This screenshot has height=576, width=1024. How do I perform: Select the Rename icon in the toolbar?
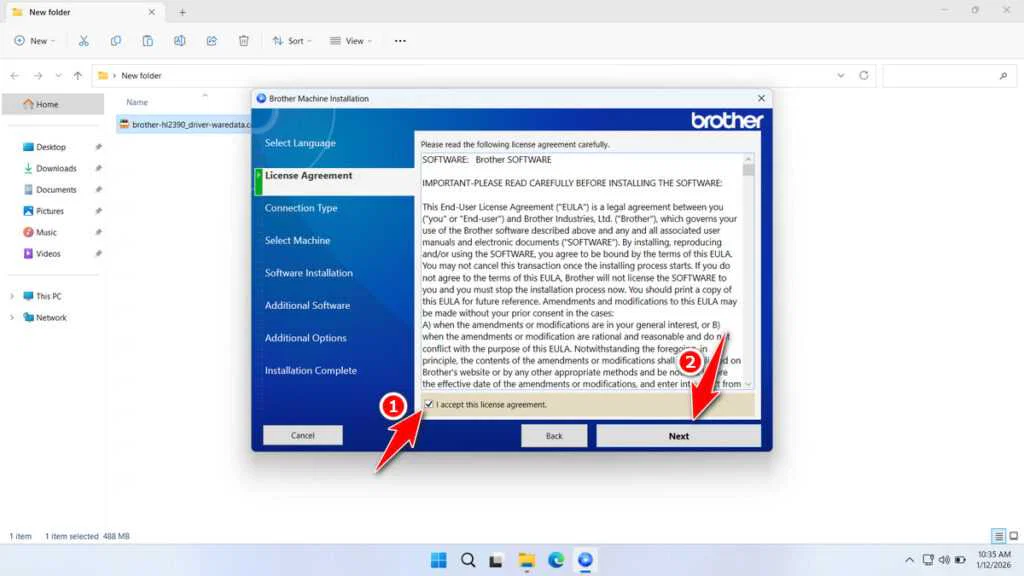pos(180,40)
